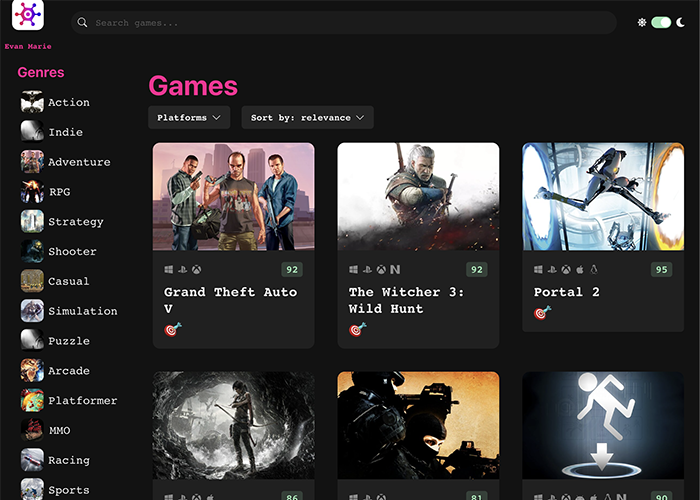Click the Sports genre label
The image size is (700, 500).
click(x=69, y=490)
